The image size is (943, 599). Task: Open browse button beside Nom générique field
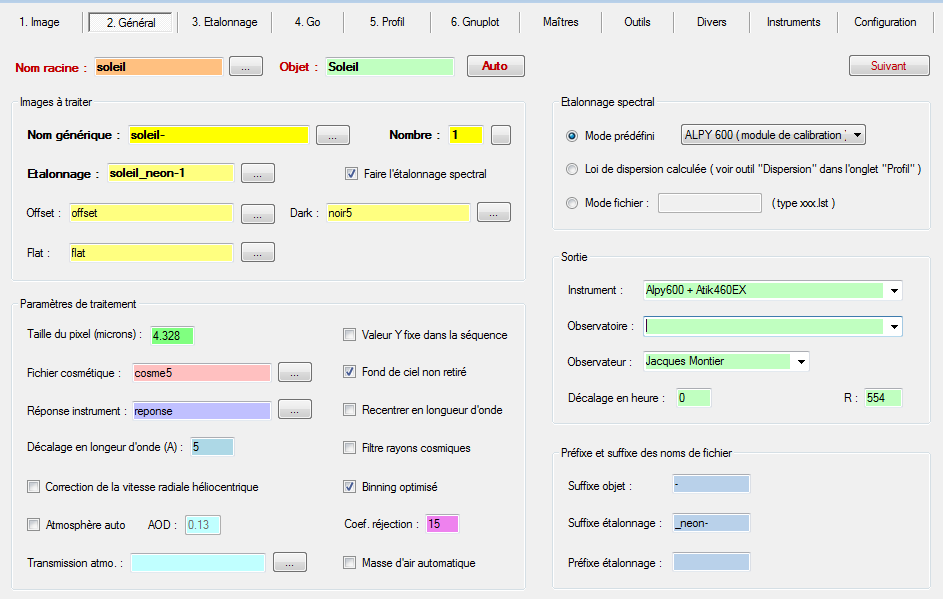332,135
